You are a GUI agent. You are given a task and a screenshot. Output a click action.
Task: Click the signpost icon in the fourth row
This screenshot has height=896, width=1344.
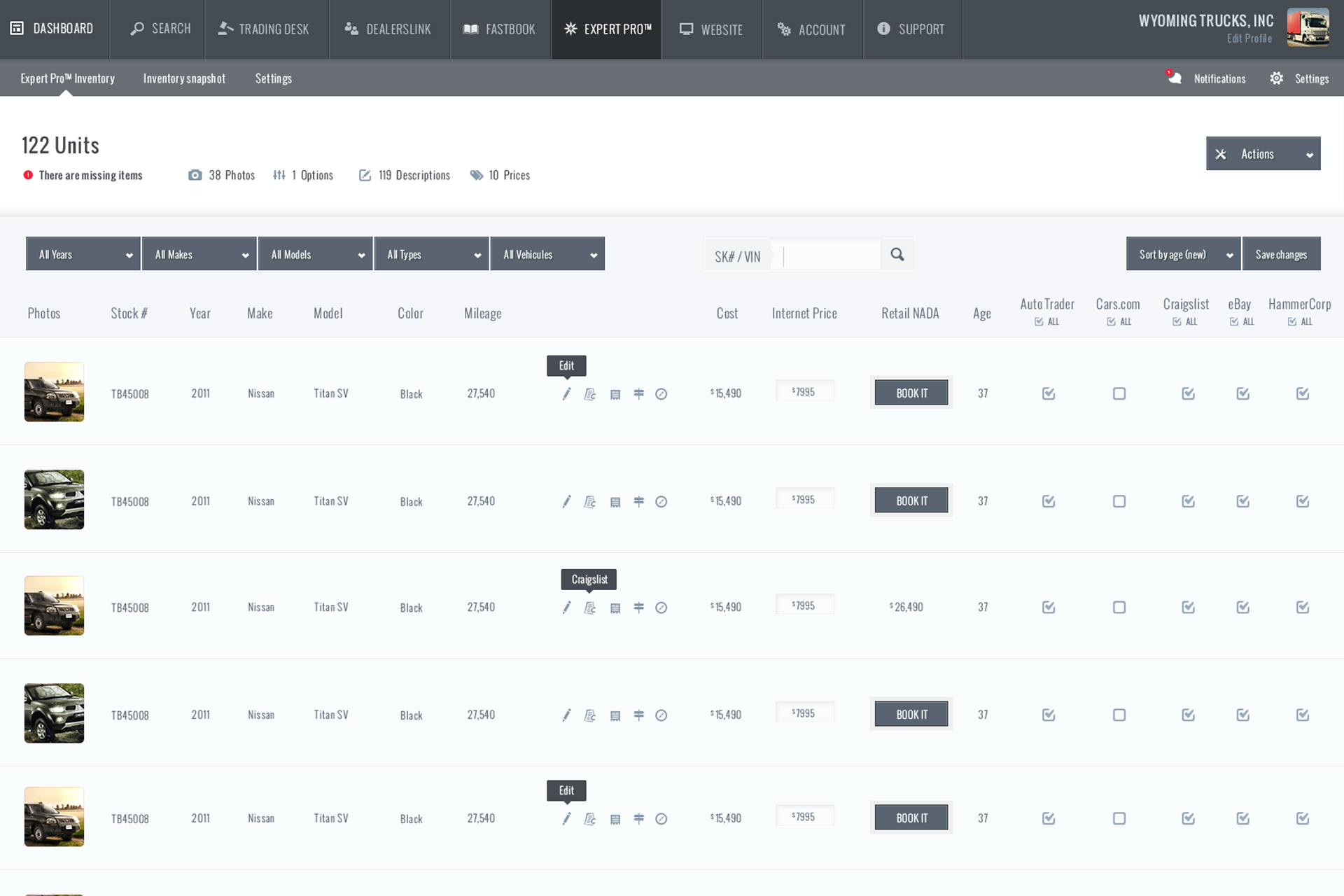point(638,715)
